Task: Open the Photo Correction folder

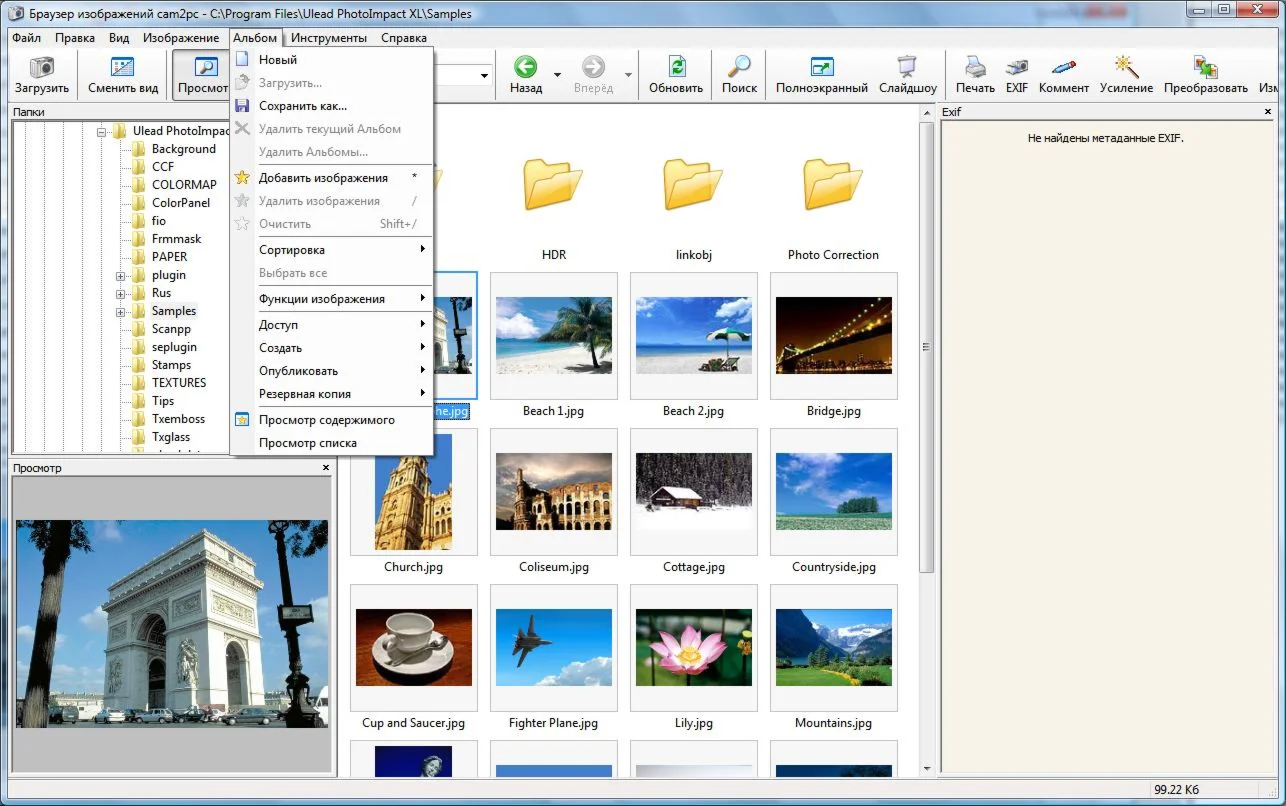Action: click(833, 185)
